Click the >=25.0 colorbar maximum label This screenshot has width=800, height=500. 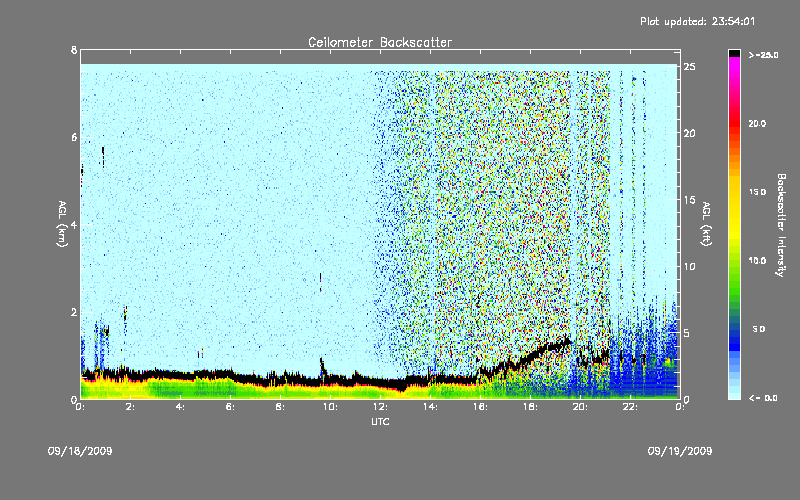pos(763,55)
